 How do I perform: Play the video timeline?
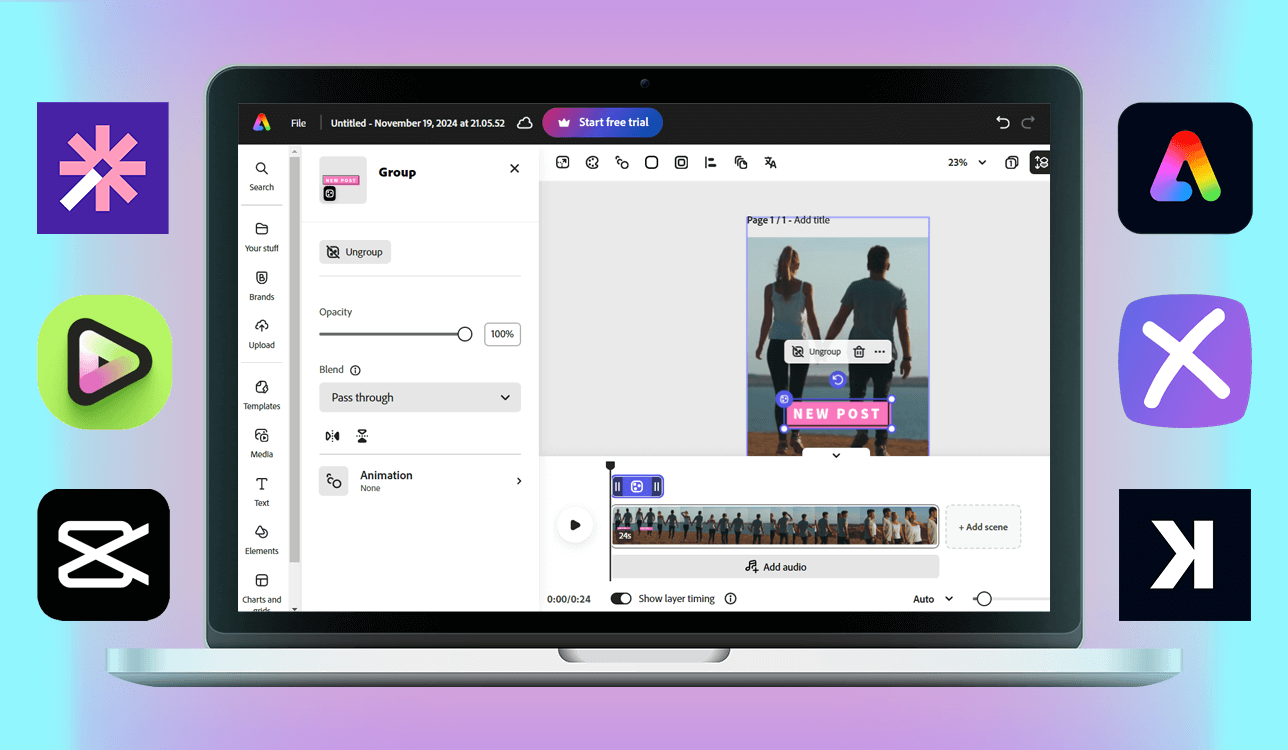[575, 525]
